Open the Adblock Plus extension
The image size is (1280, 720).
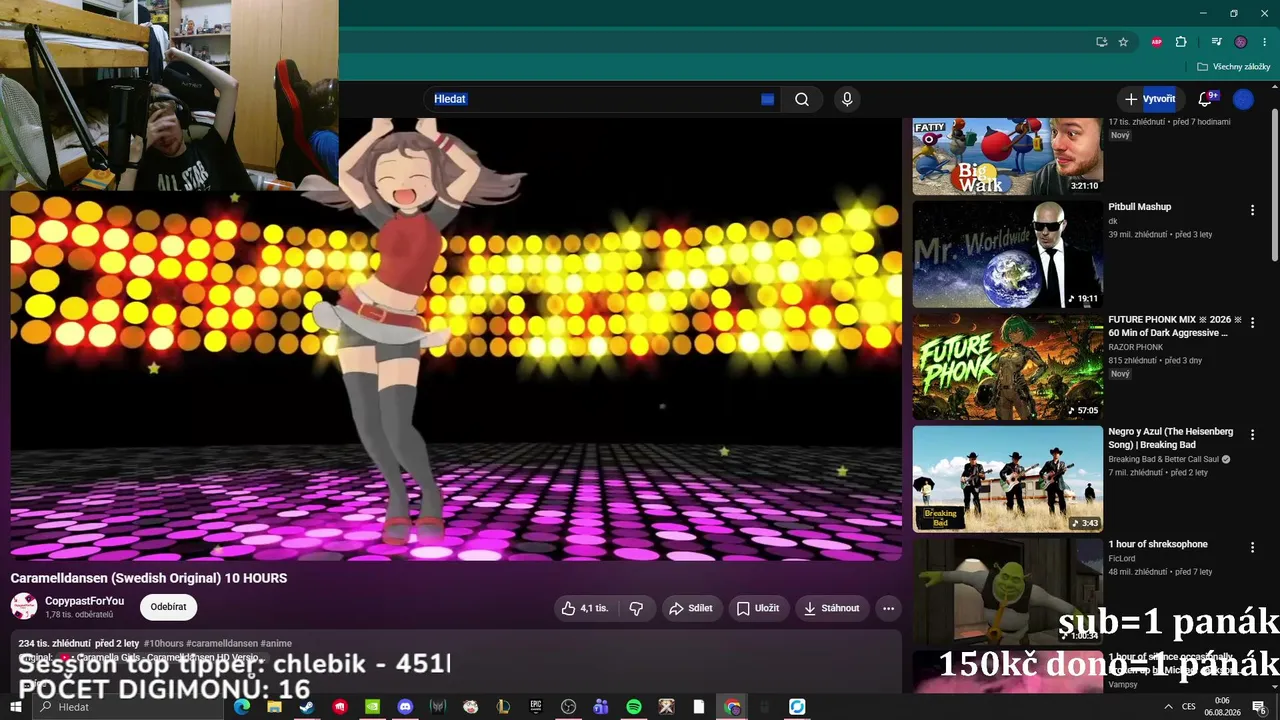pos(1157,42)
